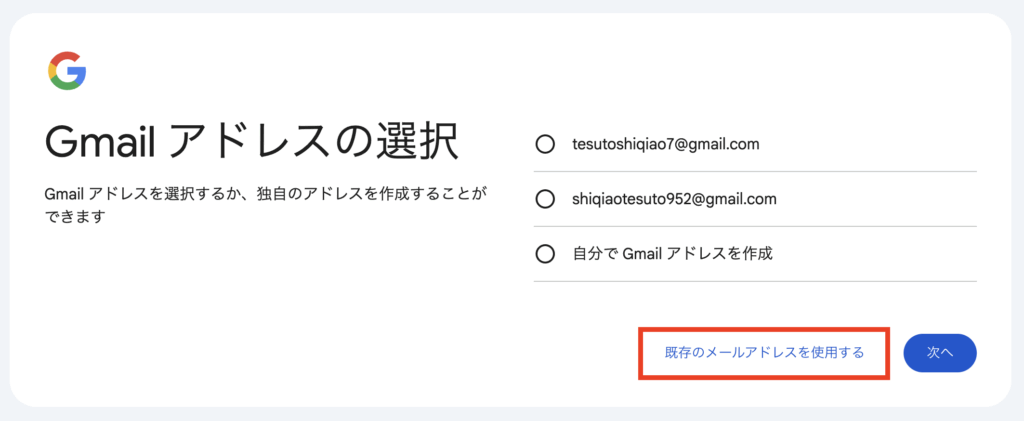1024x421 pixels.
Task: Click the tesutoshiqiao7@gmail.com address text
Action: (x=665, y=144)
